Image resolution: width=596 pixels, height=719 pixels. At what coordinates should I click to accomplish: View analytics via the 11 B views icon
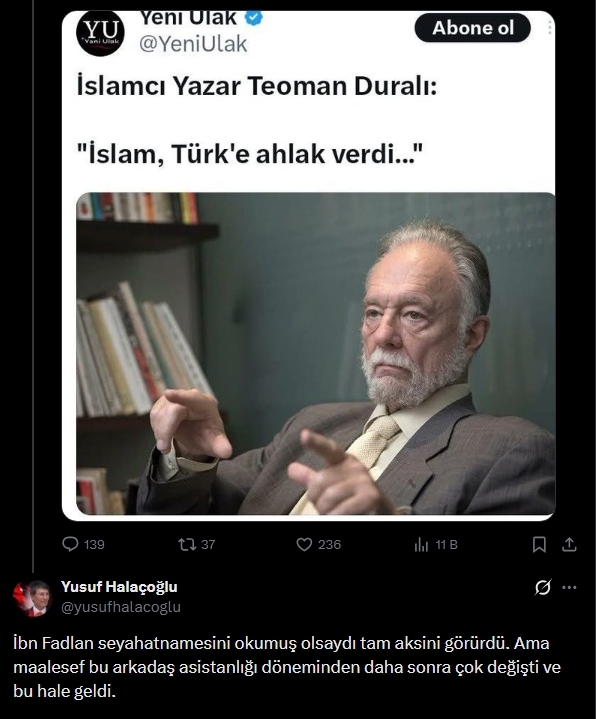pyautogui.click(x=421, y=545)
